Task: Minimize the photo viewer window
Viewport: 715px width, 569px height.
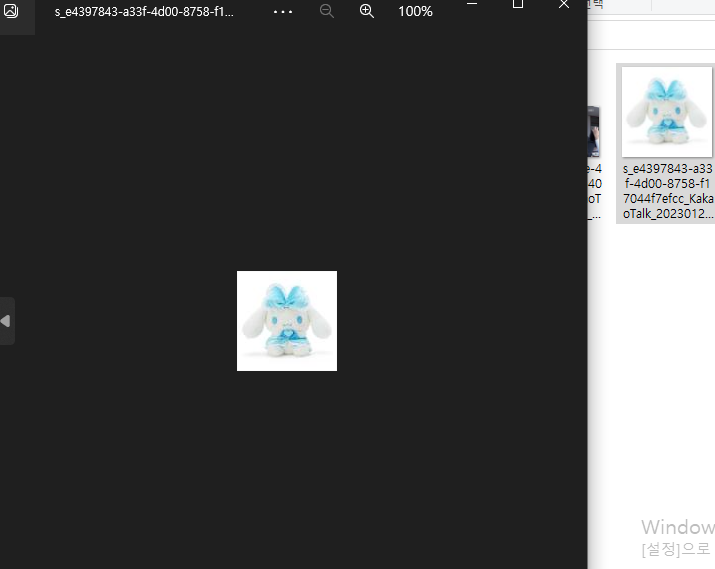Action: coord(472,5)
